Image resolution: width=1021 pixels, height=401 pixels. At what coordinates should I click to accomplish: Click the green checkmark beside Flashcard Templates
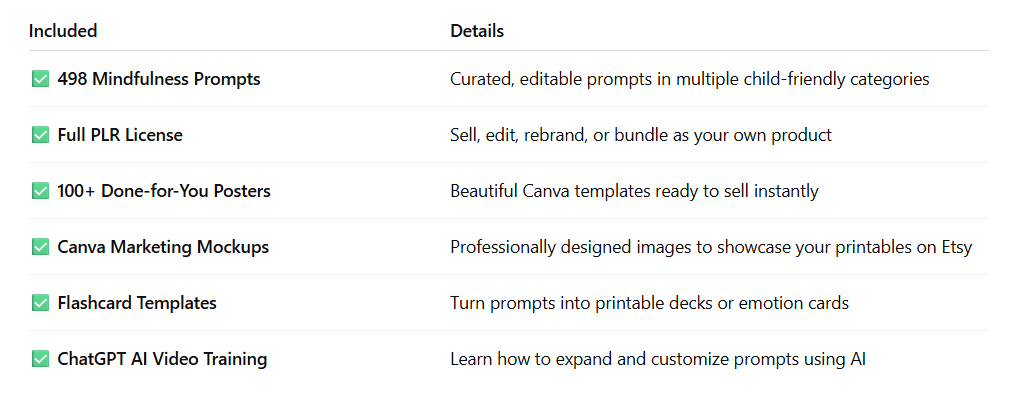[x=40, y=303]
